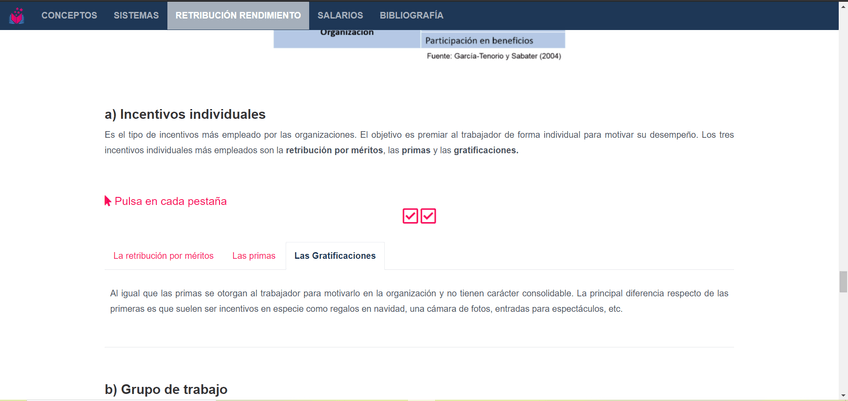Select RETRIBUCIÓN RENDIMIENTO navigation item
The height and width of the screenshot is (401, 848).
point(238,16)
